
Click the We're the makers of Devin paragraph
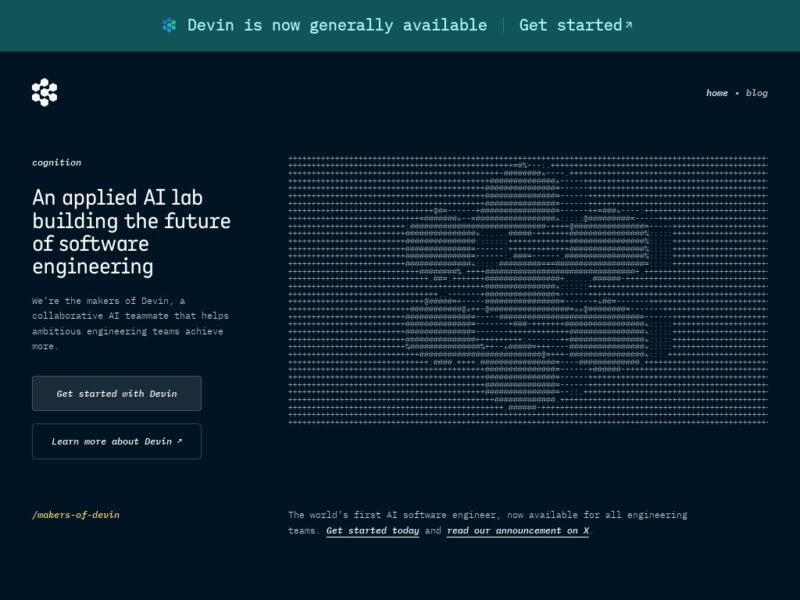[130, 323]
